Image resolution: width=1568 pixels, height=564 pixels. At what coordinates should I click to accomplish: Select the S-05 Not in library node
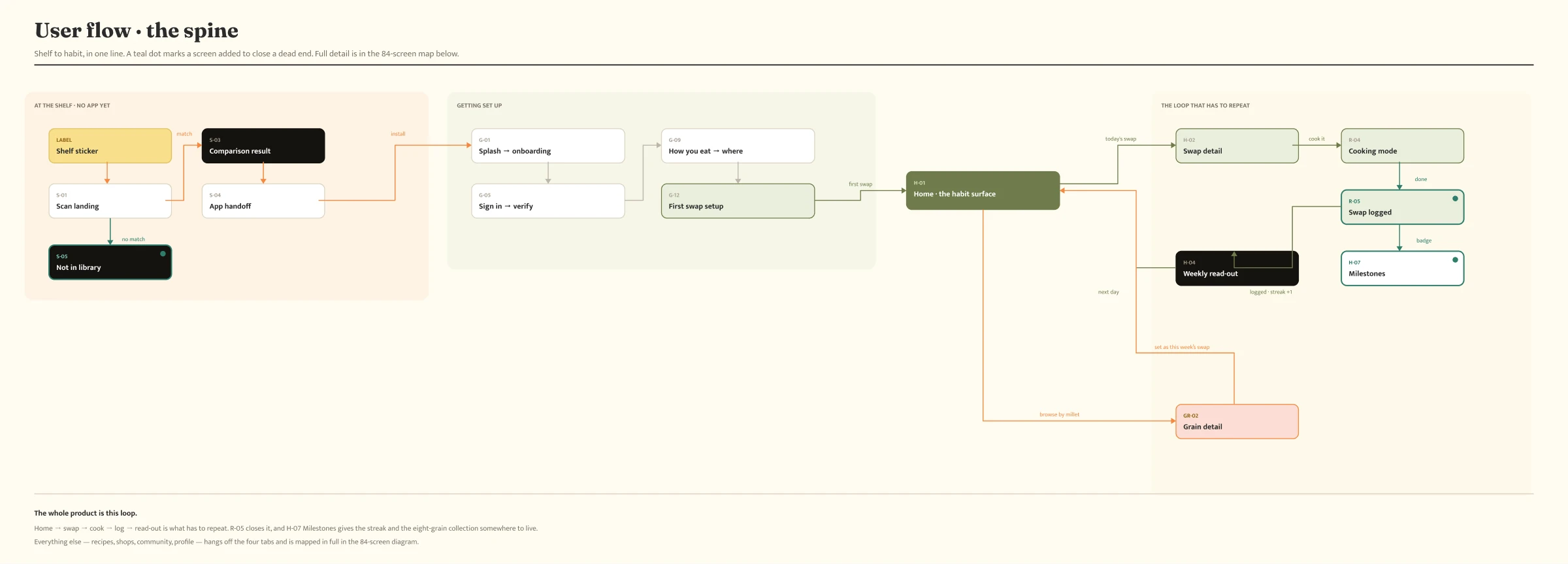click(x=110, y=262)
